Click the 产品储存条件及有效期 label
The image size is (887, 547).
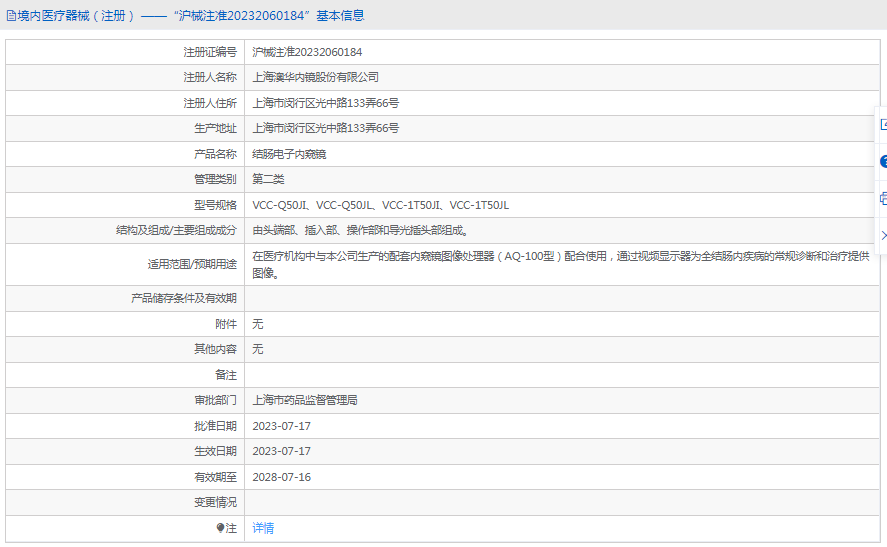(x=184, y=298)
